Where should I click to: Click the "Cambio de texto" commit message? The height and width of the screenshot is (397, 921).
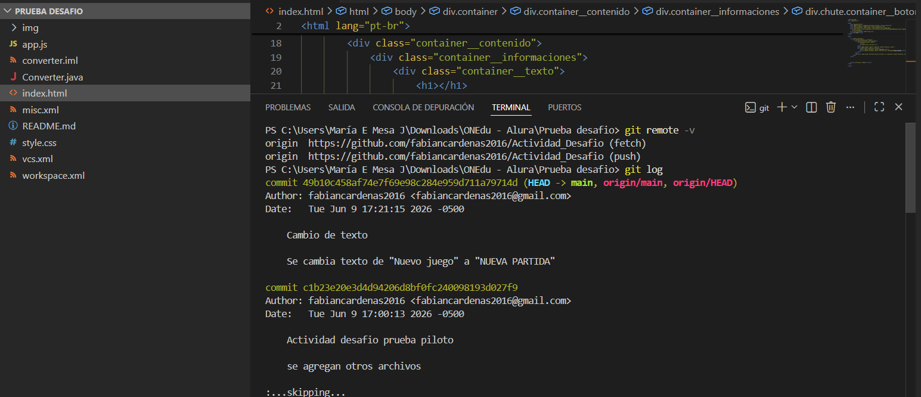click(327, 235)
